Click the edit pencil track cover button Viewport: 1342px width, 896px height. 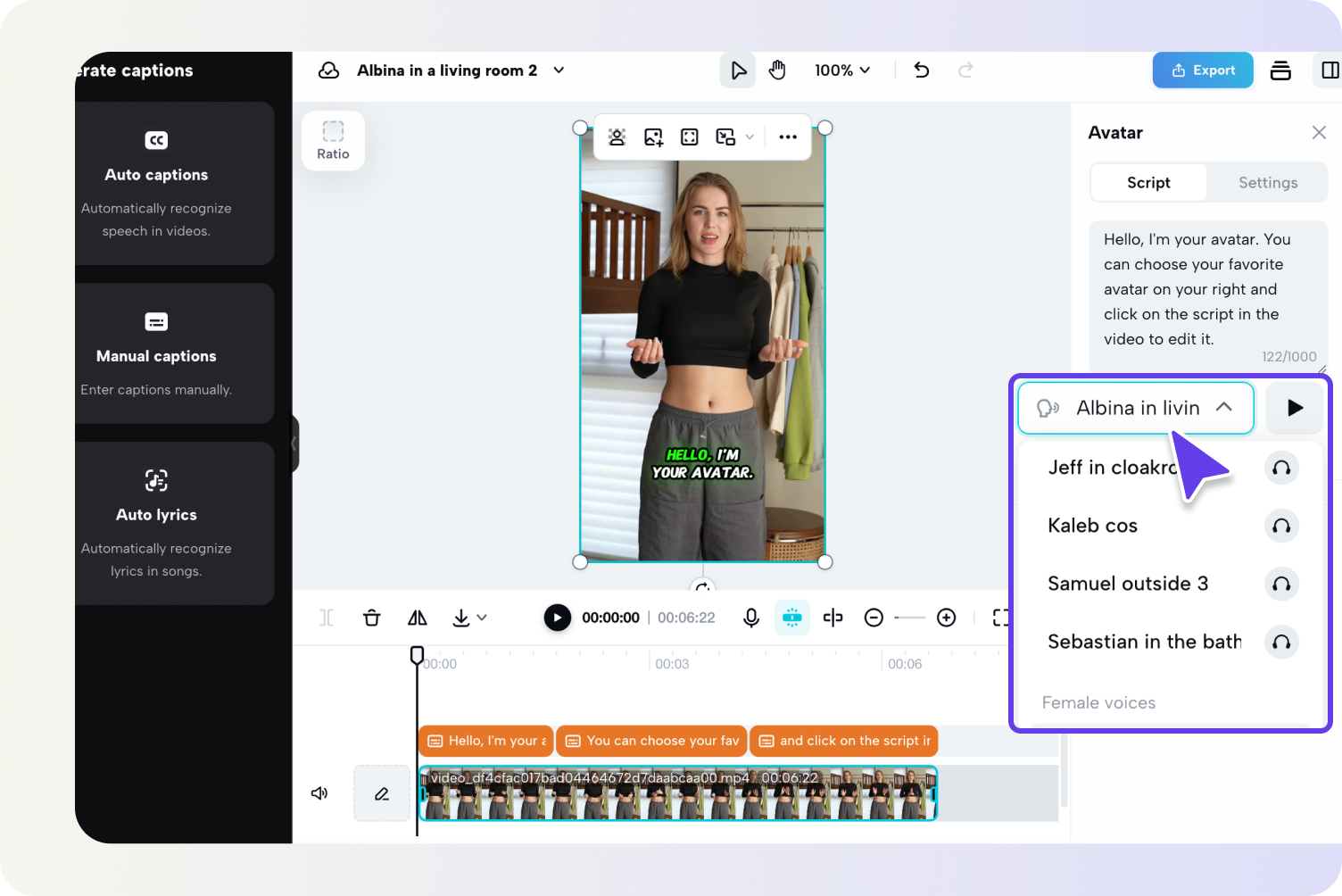tap(382, 793)
